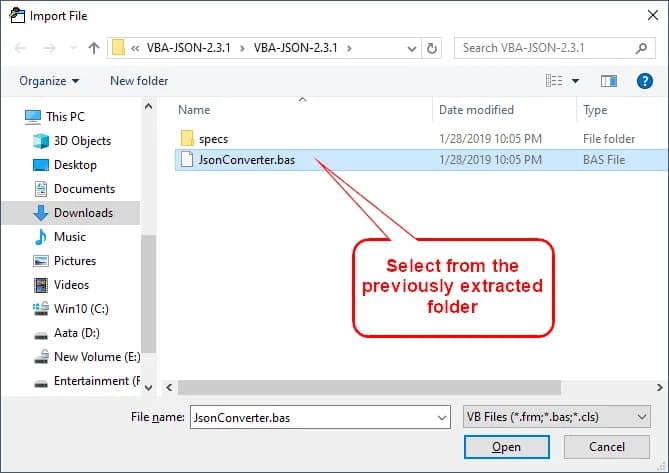The image size is (669, 473).
Task: Close the Import File dialog
Action: tap(652, 16)
